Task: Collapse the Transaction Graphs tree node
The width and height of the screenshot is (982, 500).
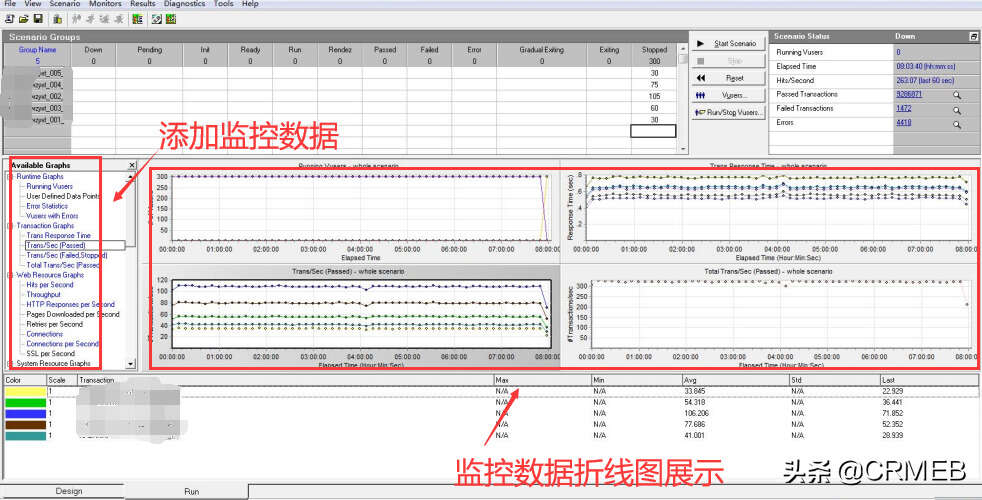Action: [x=10, y=226]
